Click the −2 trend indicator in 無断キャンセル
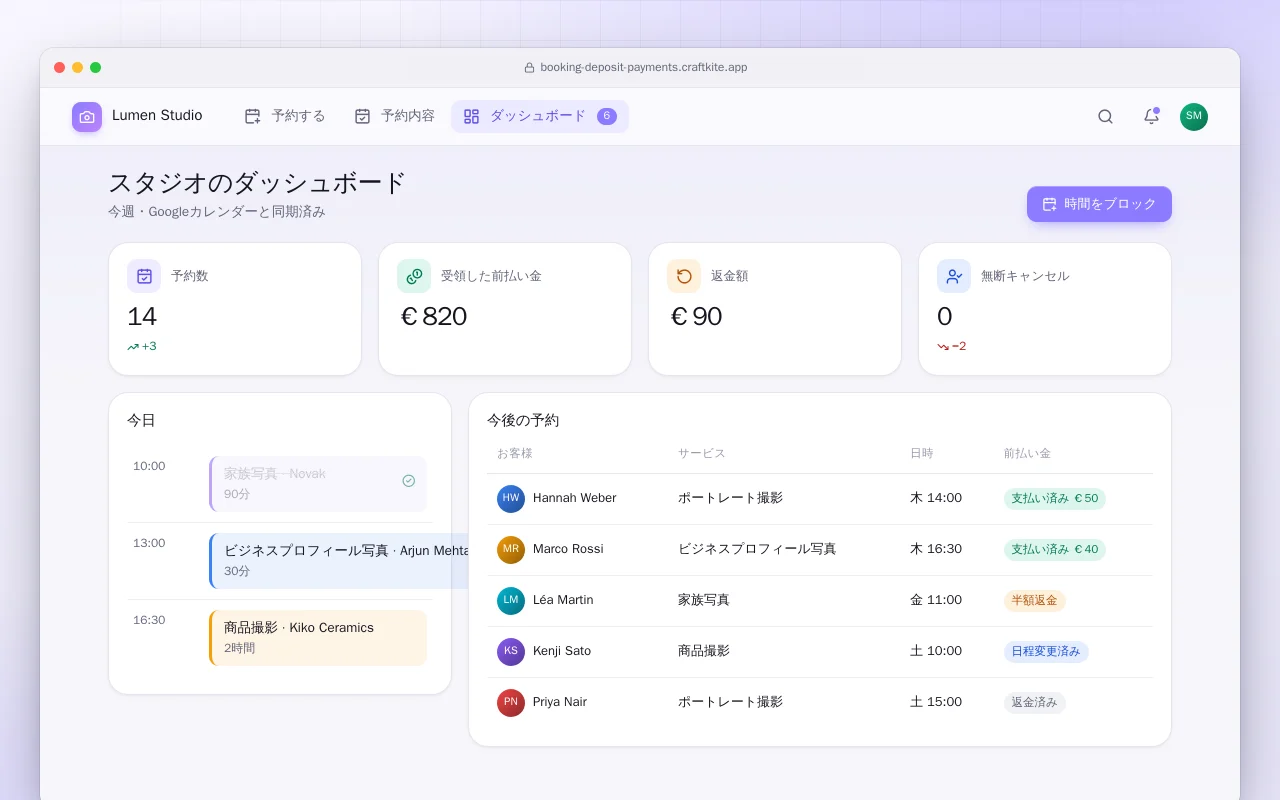Image resolution: width=1280 pixels, height=800 pixels. click(x=952, y=347)
